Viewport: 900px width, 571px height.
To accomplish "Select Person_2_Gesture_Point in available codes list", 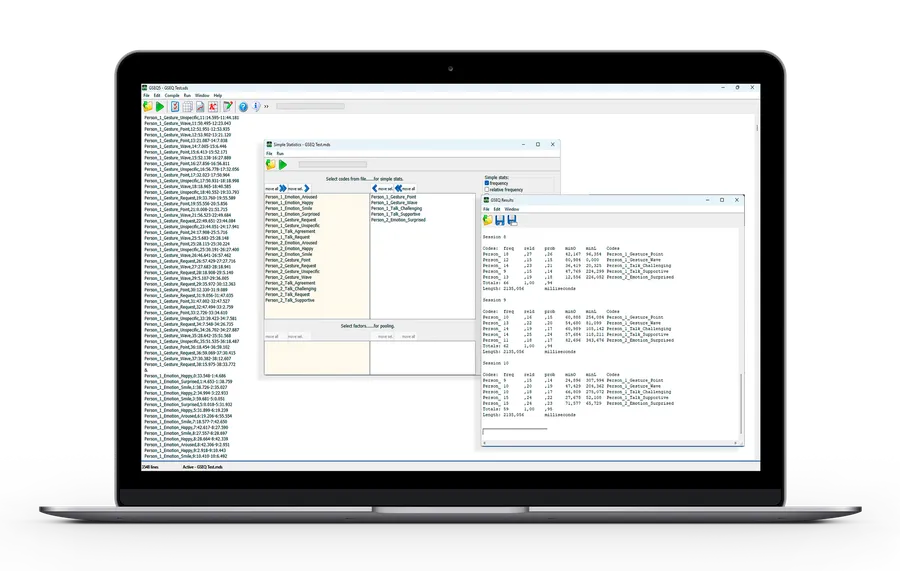I will [x=288, y=260].
